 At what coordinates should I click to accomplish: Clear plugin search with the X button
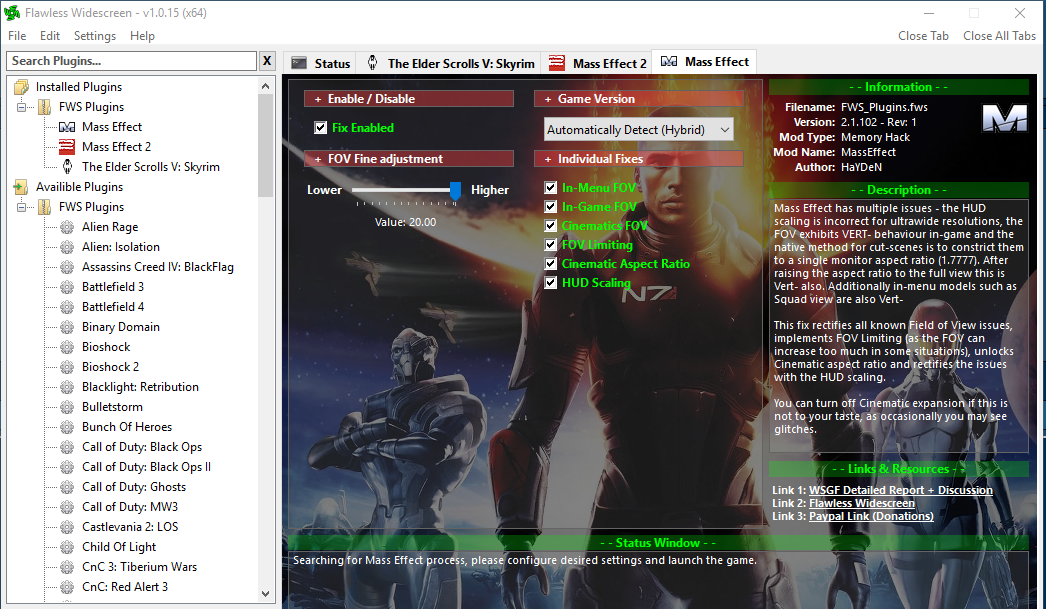[267, 61]
